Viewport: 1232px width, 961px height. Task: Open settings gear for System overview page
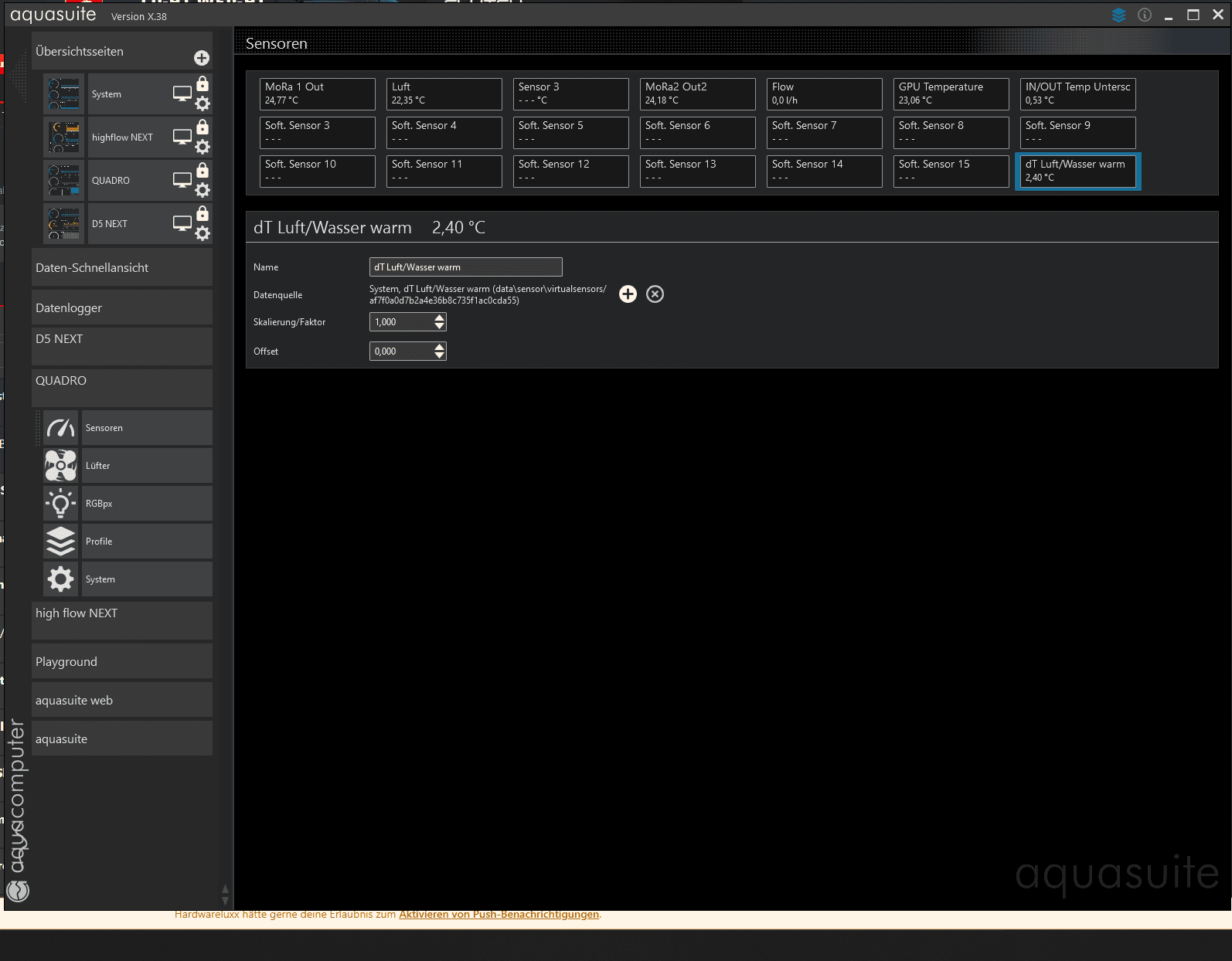(x=202, y=104)
